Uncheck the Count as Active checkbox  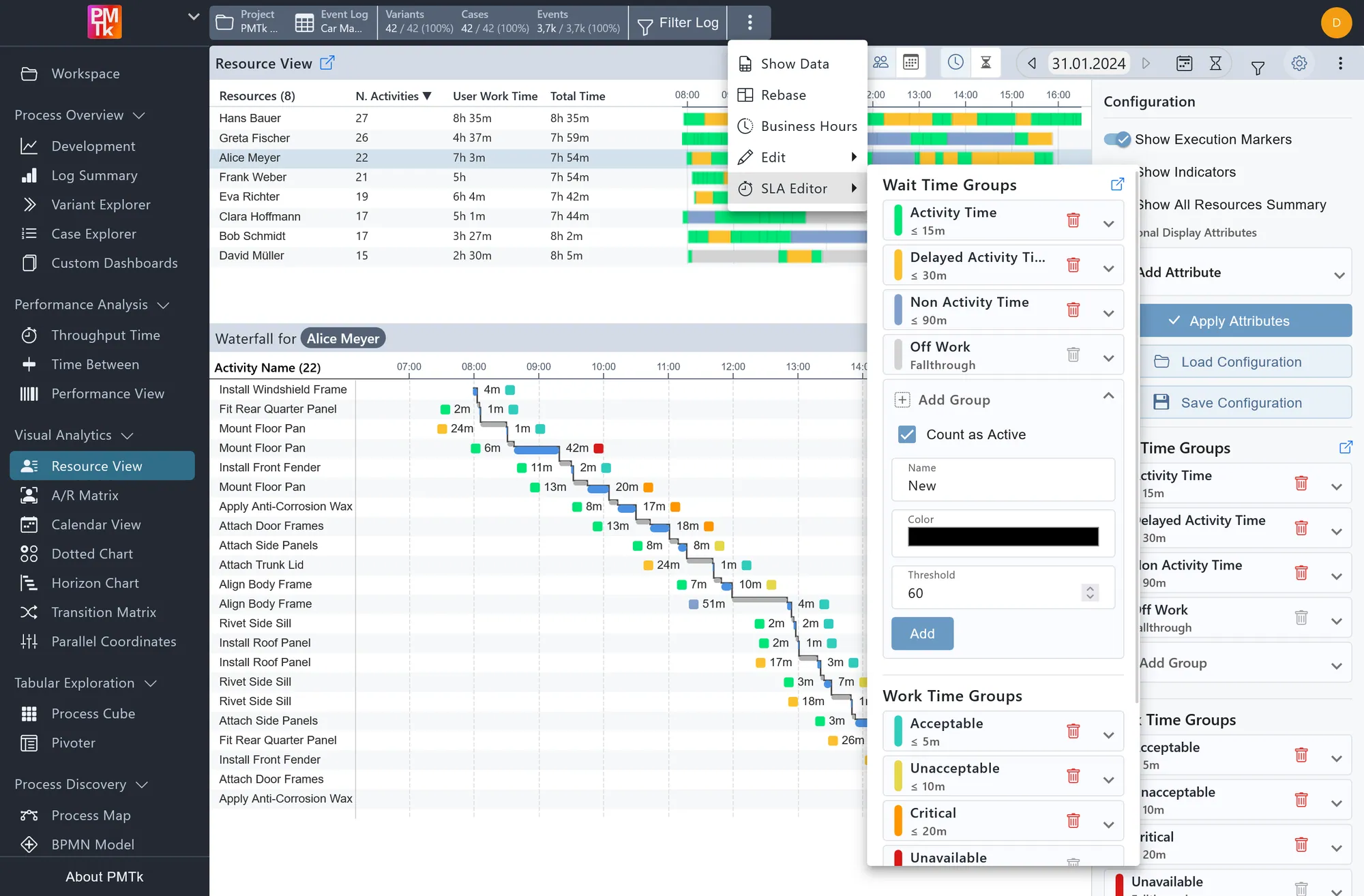[907, 434]
